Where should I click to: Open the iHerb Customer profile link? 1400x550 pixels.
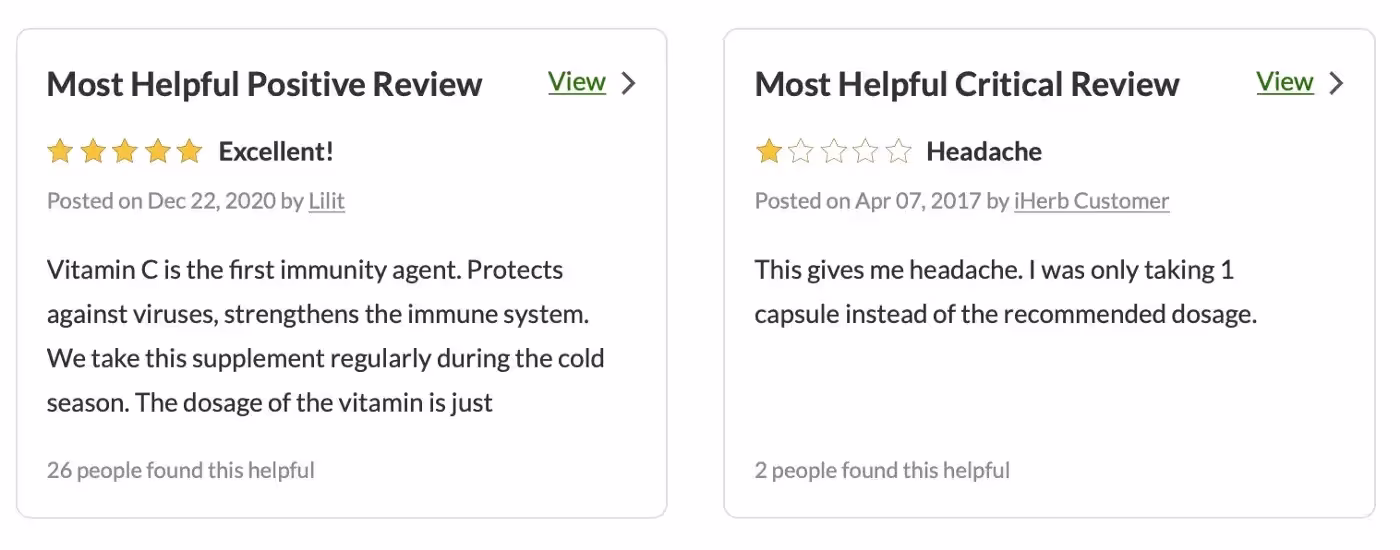click(x=1091, y=201)
